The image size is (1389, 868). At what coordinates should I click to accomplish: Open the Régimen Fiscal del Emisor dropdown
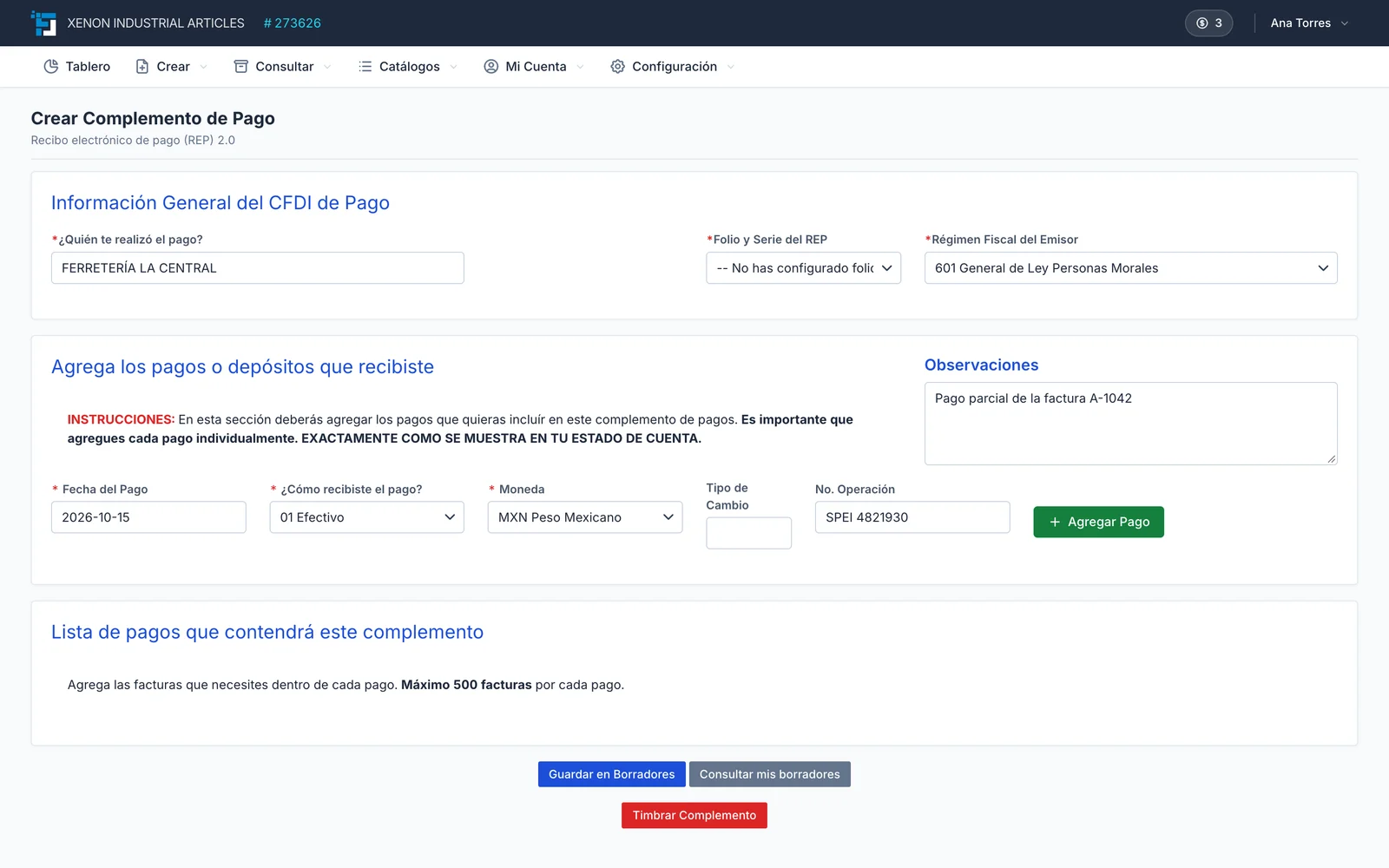pyautogui.click(x=1130, y=268)
